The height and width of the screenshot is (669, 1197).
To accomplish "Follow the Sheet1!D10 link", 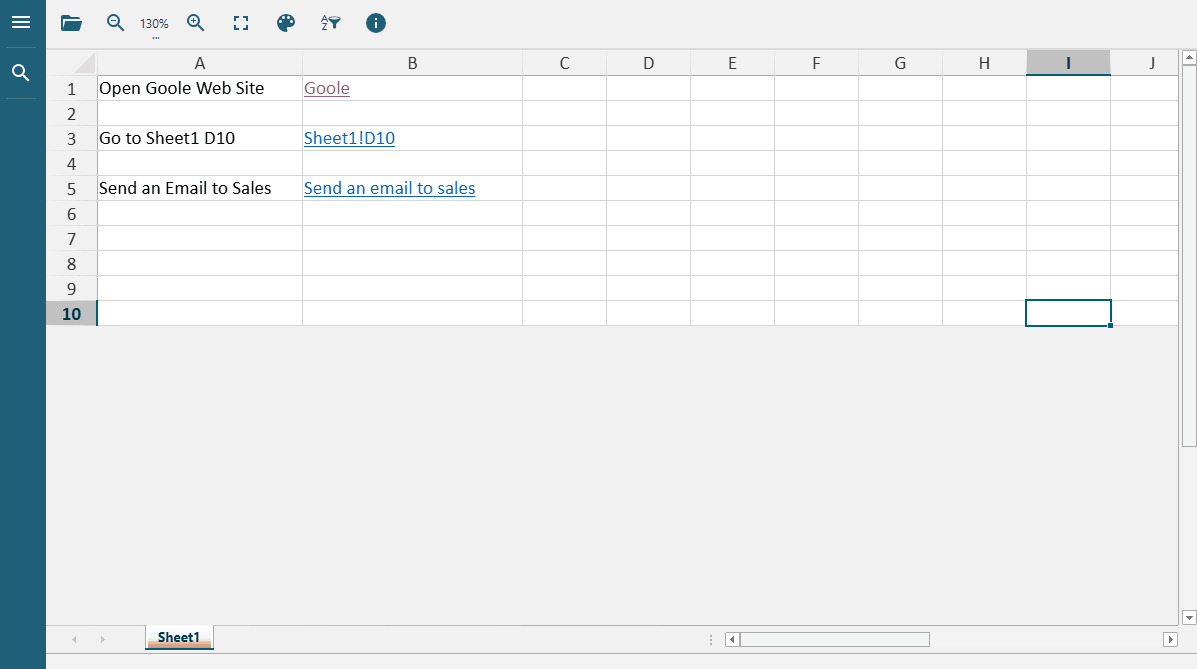I will [x=349, y=138].
